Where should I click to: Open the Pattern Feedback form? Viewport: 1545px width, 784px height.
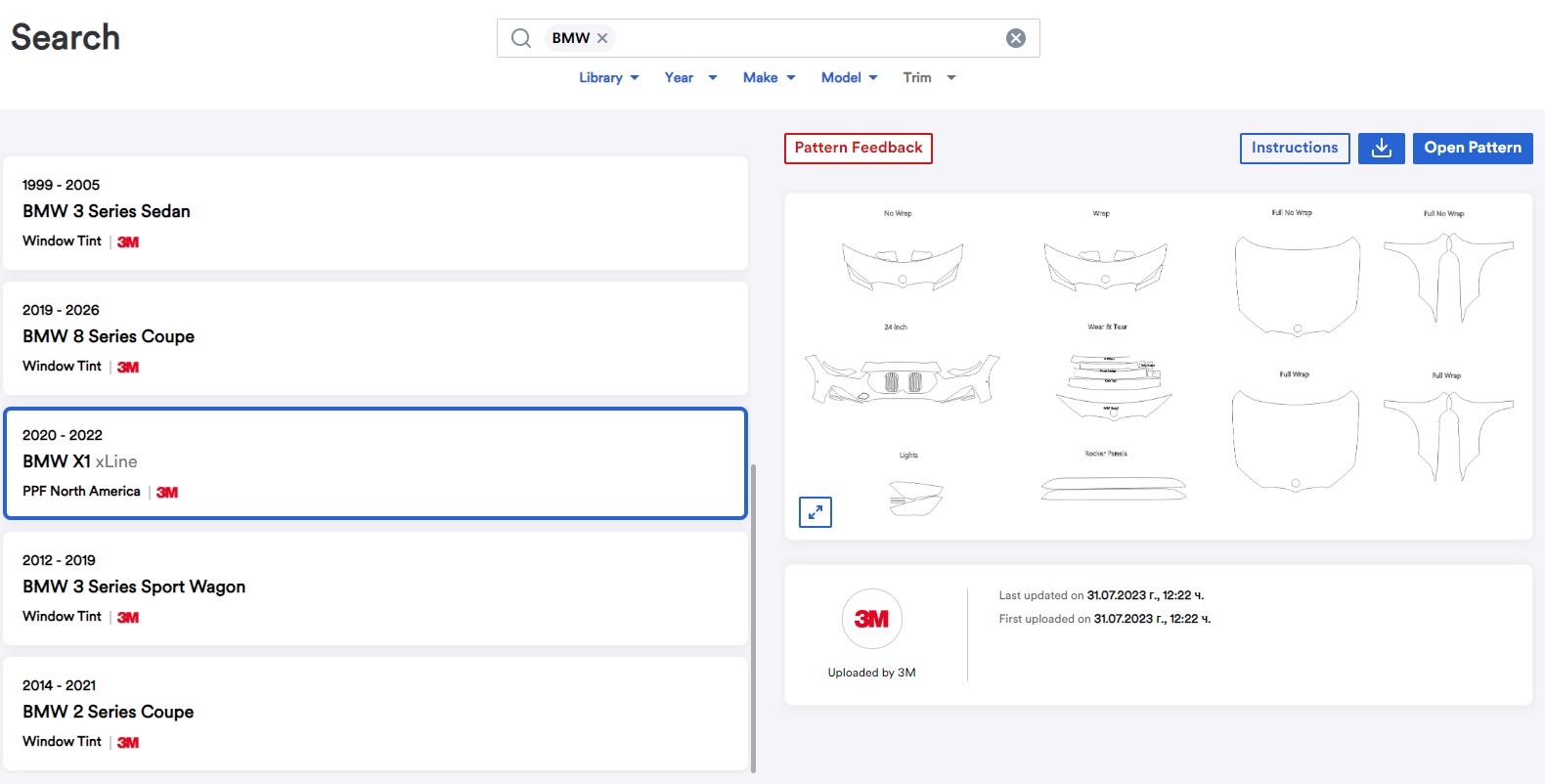pos(858,149)
